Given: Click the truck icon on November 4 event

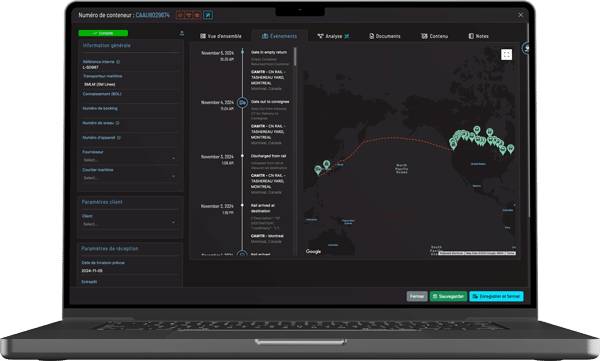Looking at the screenshot, I should coord(242,103).
